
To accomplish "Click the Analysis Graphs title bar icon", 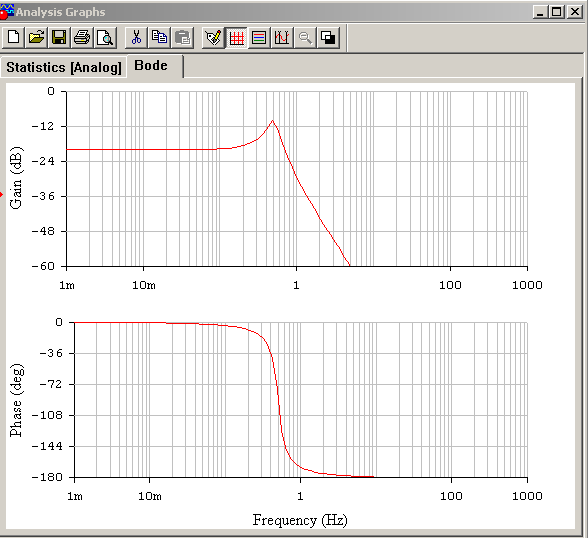I will [7, 11].
